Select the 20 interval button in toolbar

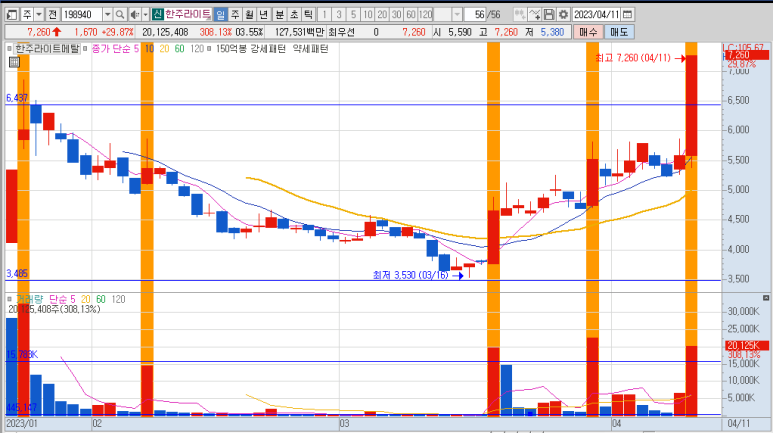point(382,14)
